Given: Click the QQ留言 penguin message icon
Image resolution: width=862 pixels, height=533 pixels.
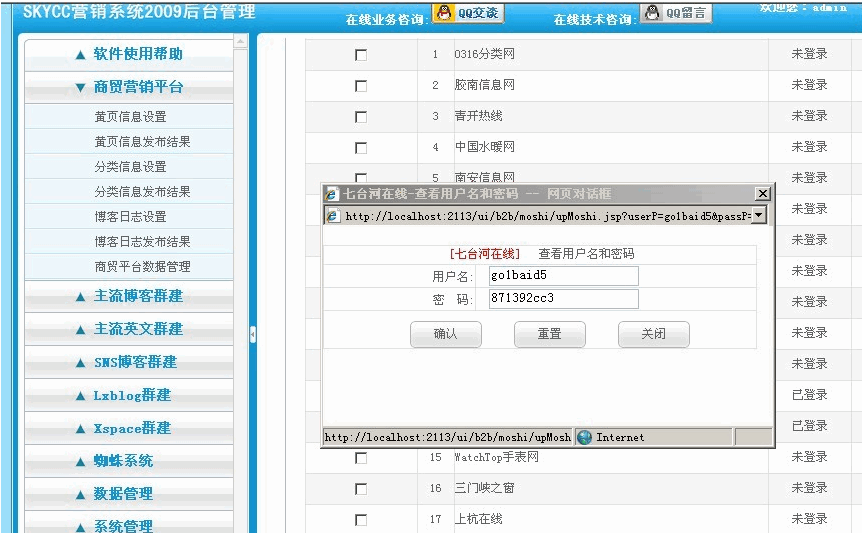Looking at the screenshot, I should [653, 13].
